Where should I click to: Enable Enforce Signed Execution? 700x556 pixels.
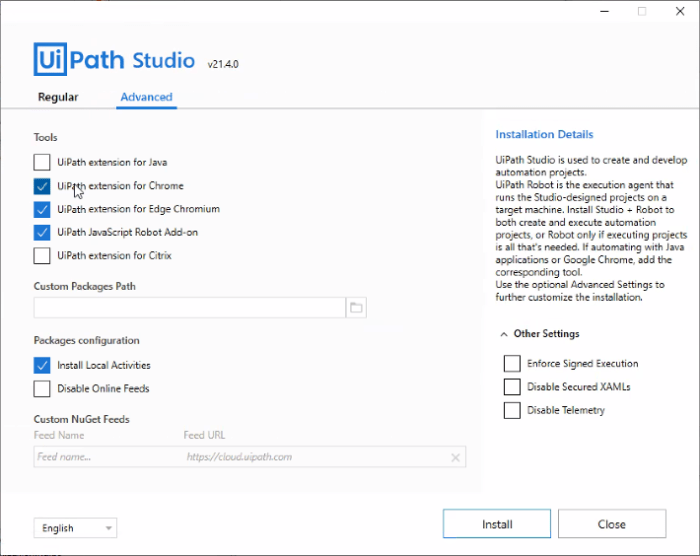tap(512, 364)
